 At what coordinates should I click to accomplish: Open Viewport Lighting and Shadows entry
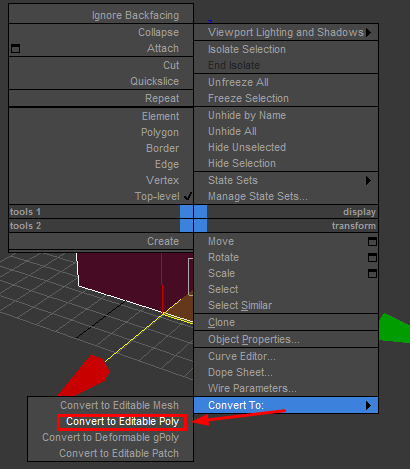tap(286, 32)
